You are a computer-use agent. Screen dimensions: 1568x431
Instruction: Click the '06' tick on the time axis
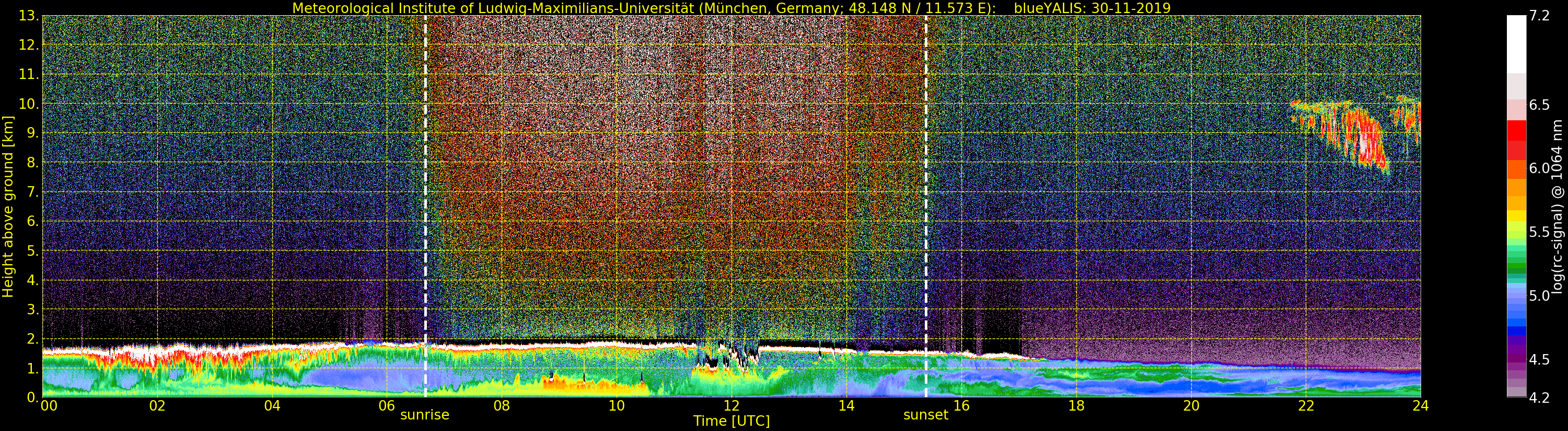coord(387,406)
